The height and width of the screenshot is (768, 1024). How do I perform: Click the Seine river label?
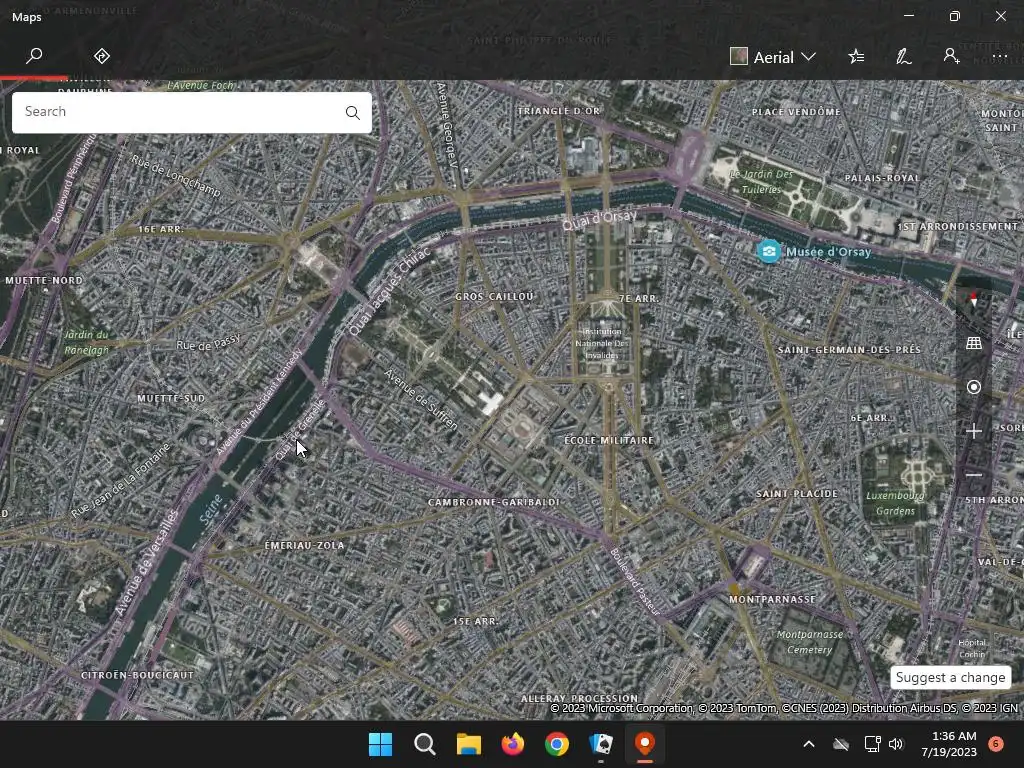pos(212,511)
